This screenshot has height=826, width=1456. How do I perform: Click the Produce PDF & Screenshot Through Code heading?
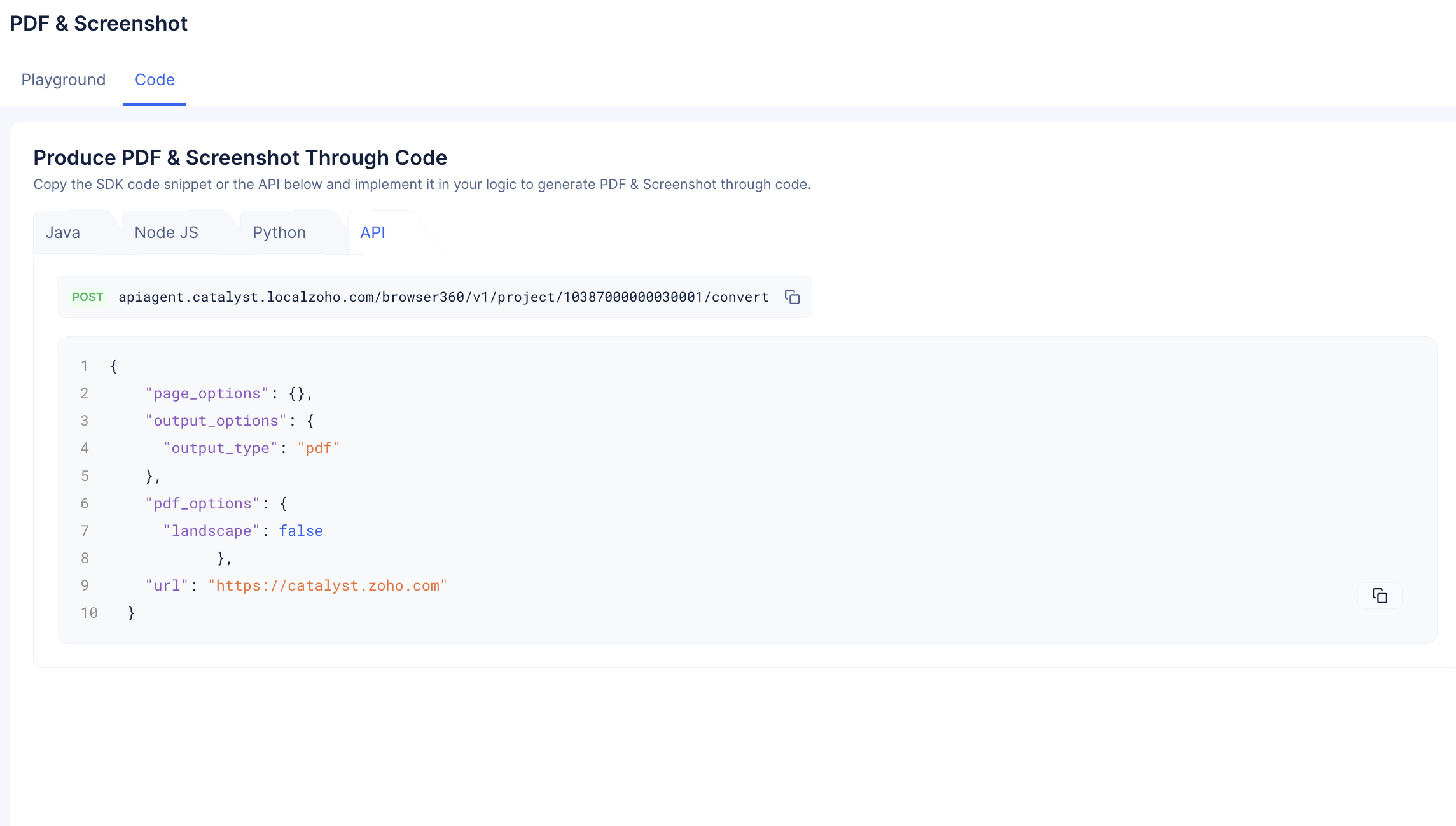coord(240,157)
